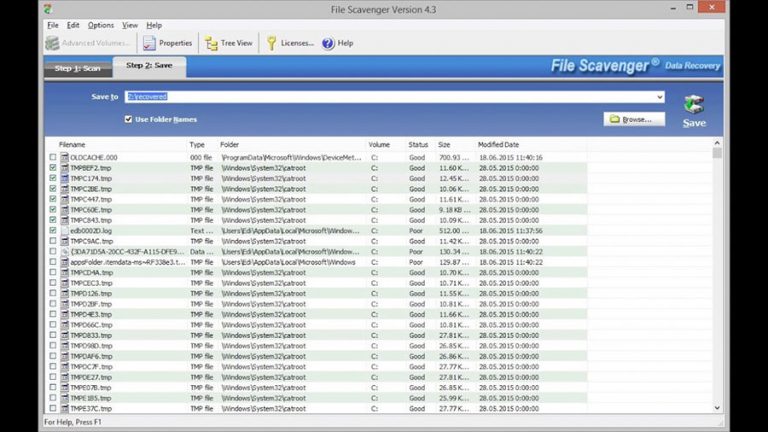This screenshot has height=432, width=768.
Task: Open the Edit menu
Action: (73, 25)
